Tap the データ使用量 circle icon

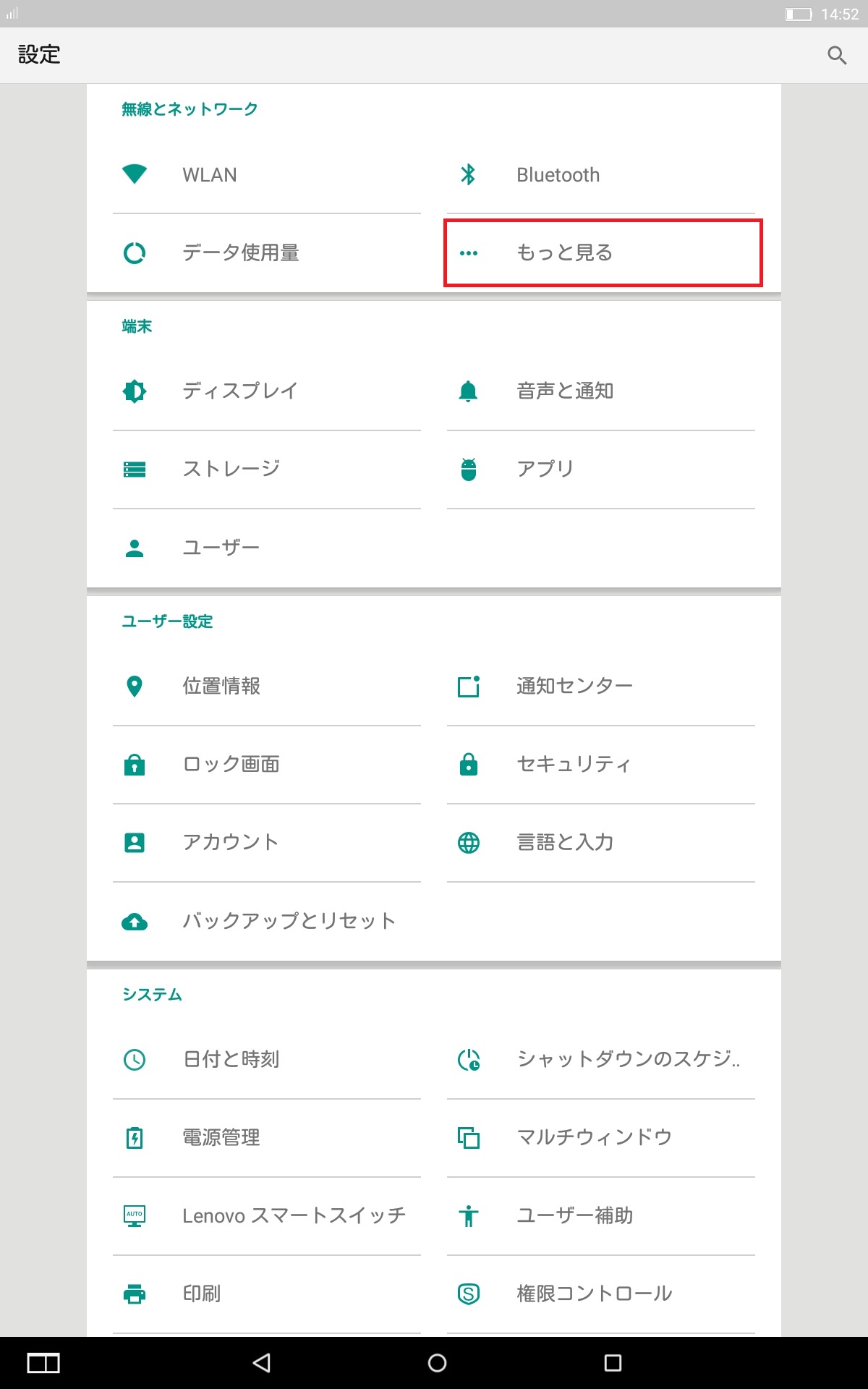[135, 252]
